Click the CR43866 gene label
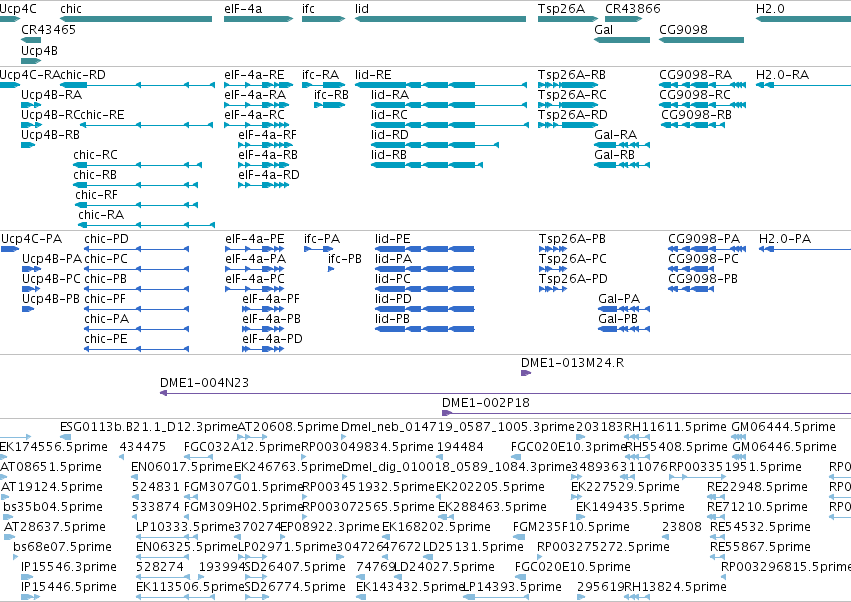Screen dimensions: 851x602 pos(633,9)
